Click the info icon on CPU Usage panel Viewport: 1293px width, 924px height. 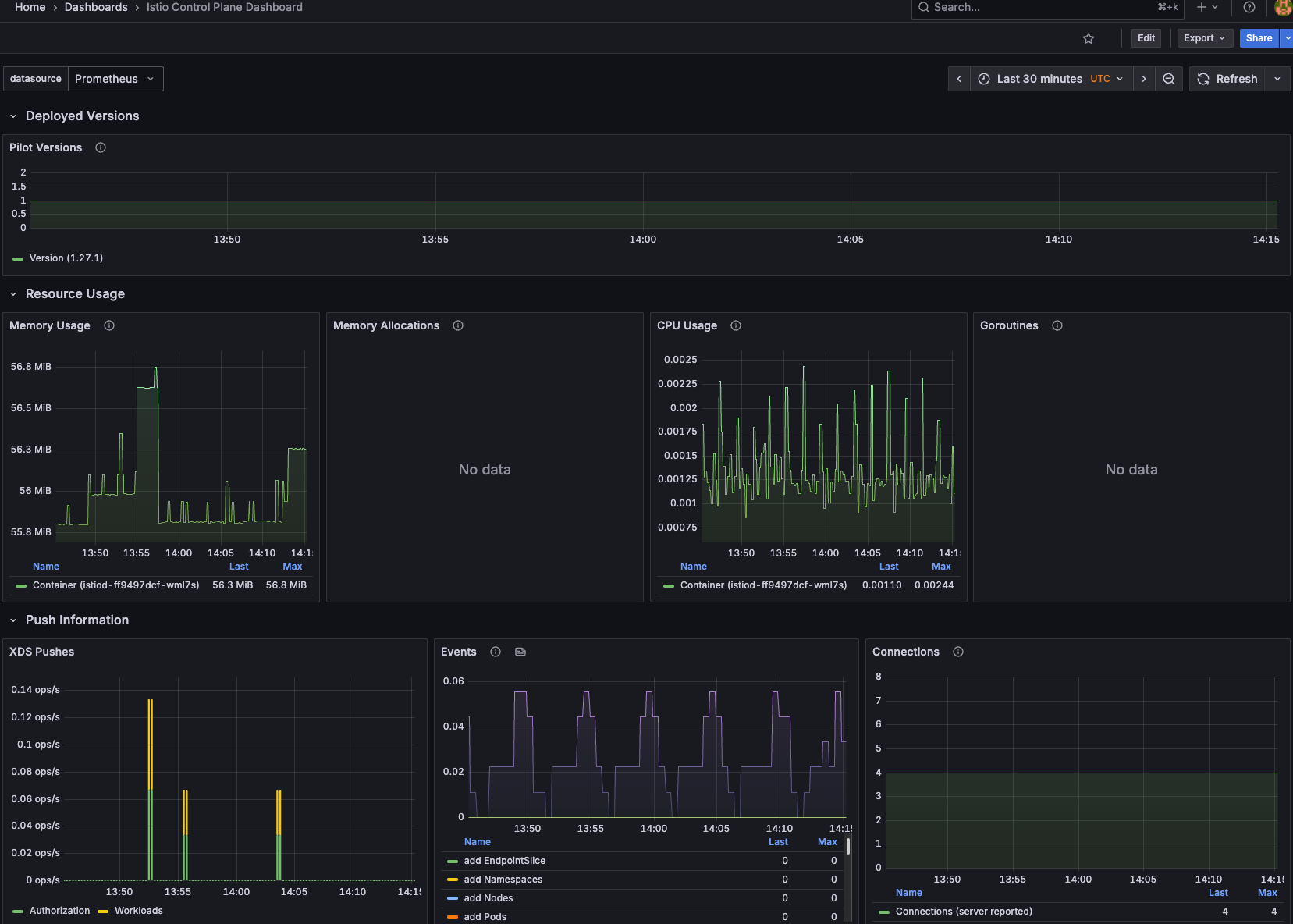pos(735,325)
